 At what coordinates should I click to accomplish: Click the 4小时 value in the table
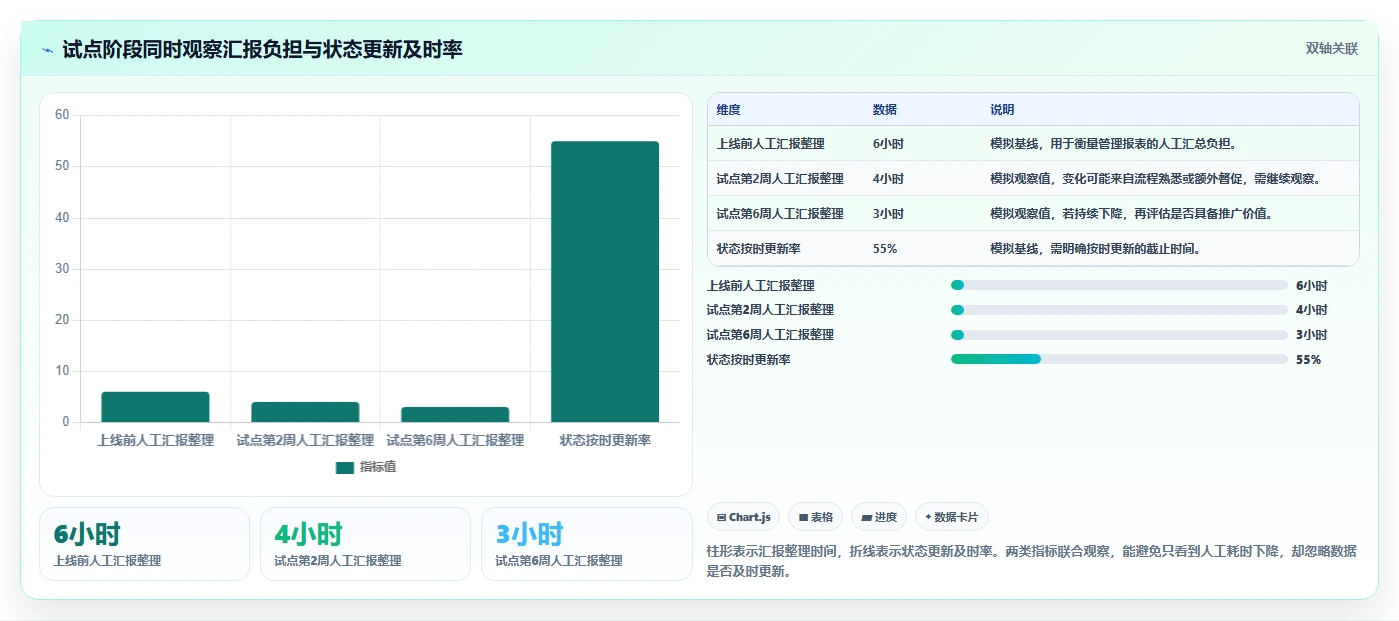(888, 179)
